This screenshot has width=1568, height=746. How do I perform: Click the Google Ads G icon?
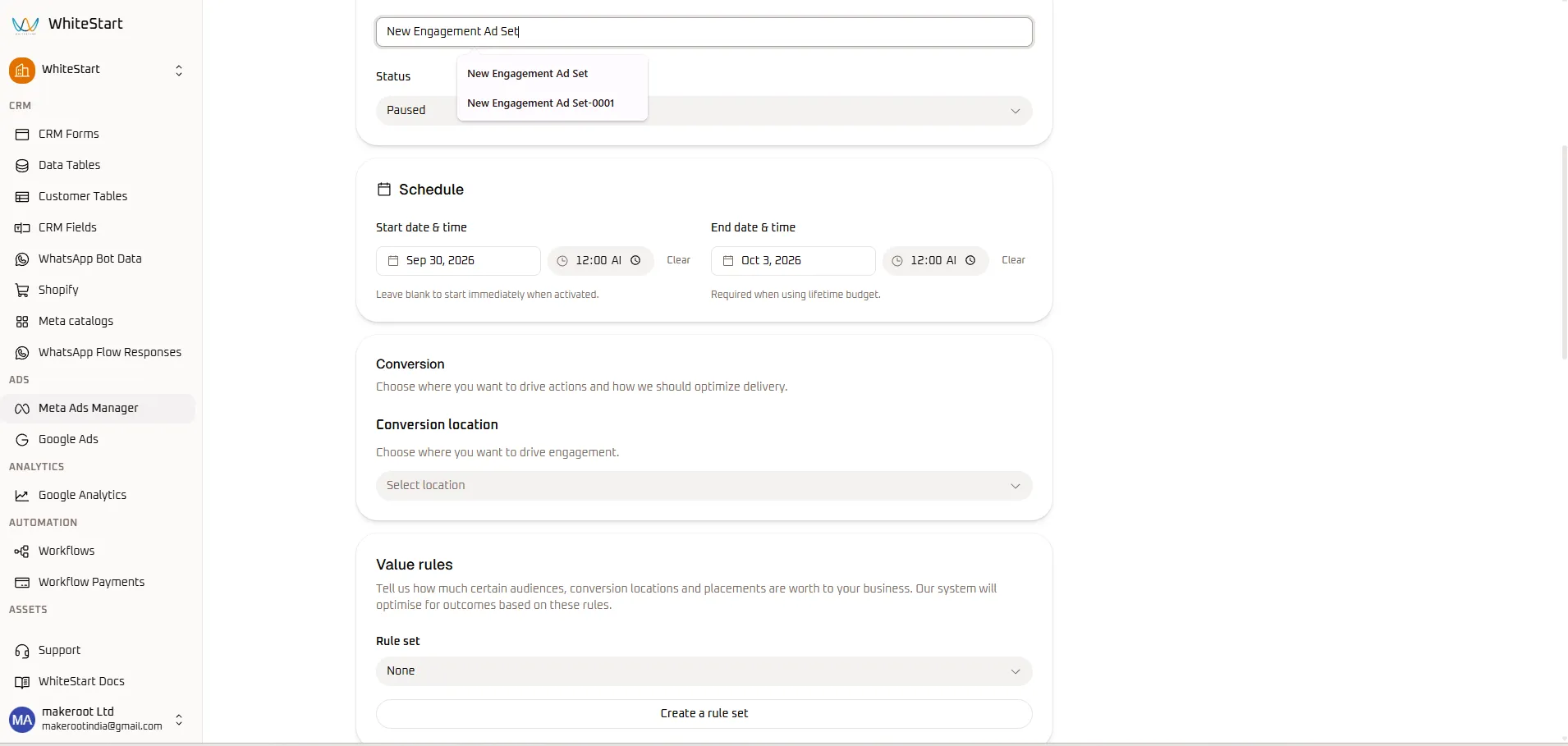22,439
